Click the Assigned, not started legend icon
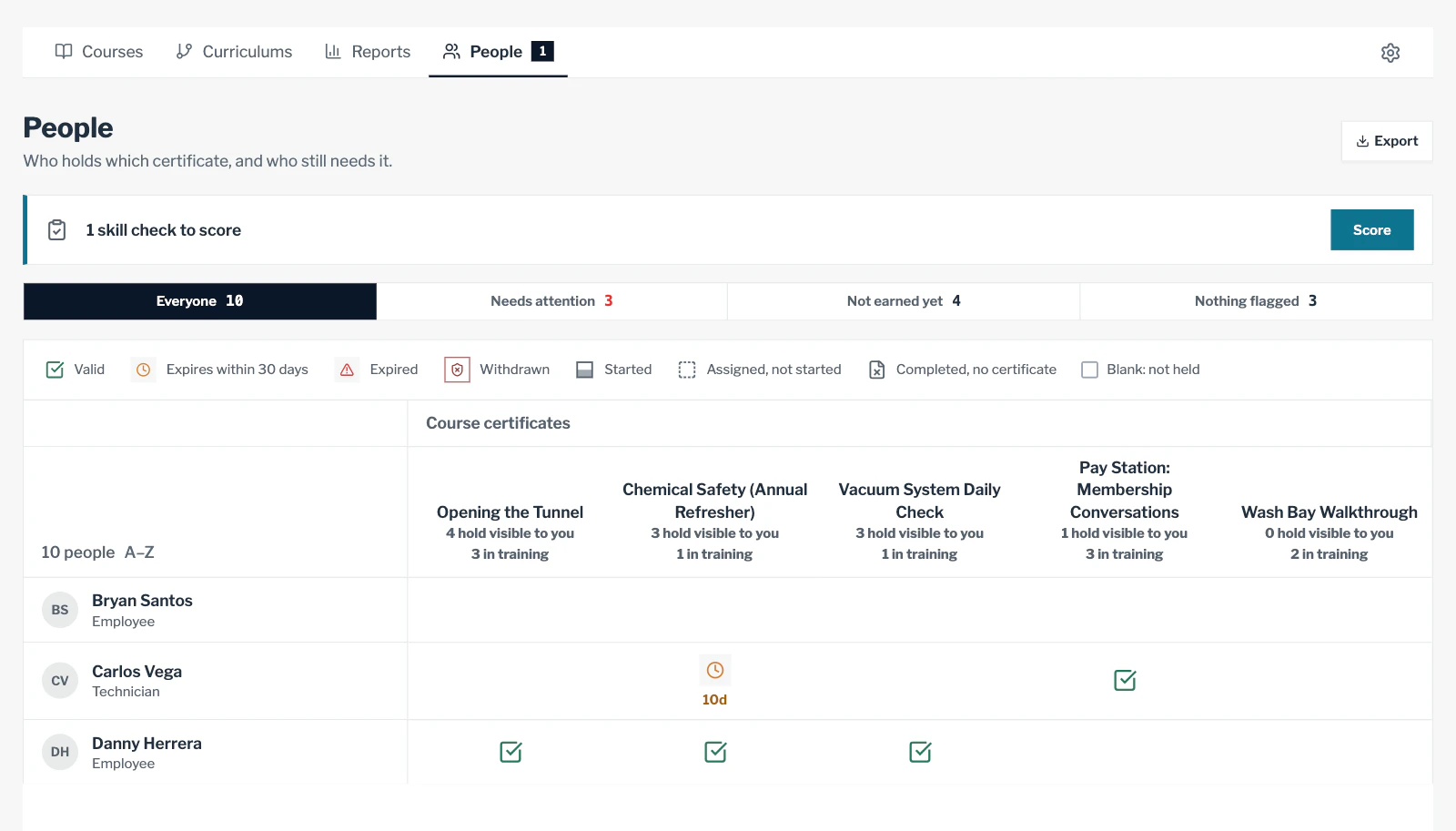Screen dimensions: 1456x831 [x=687, y=370]
